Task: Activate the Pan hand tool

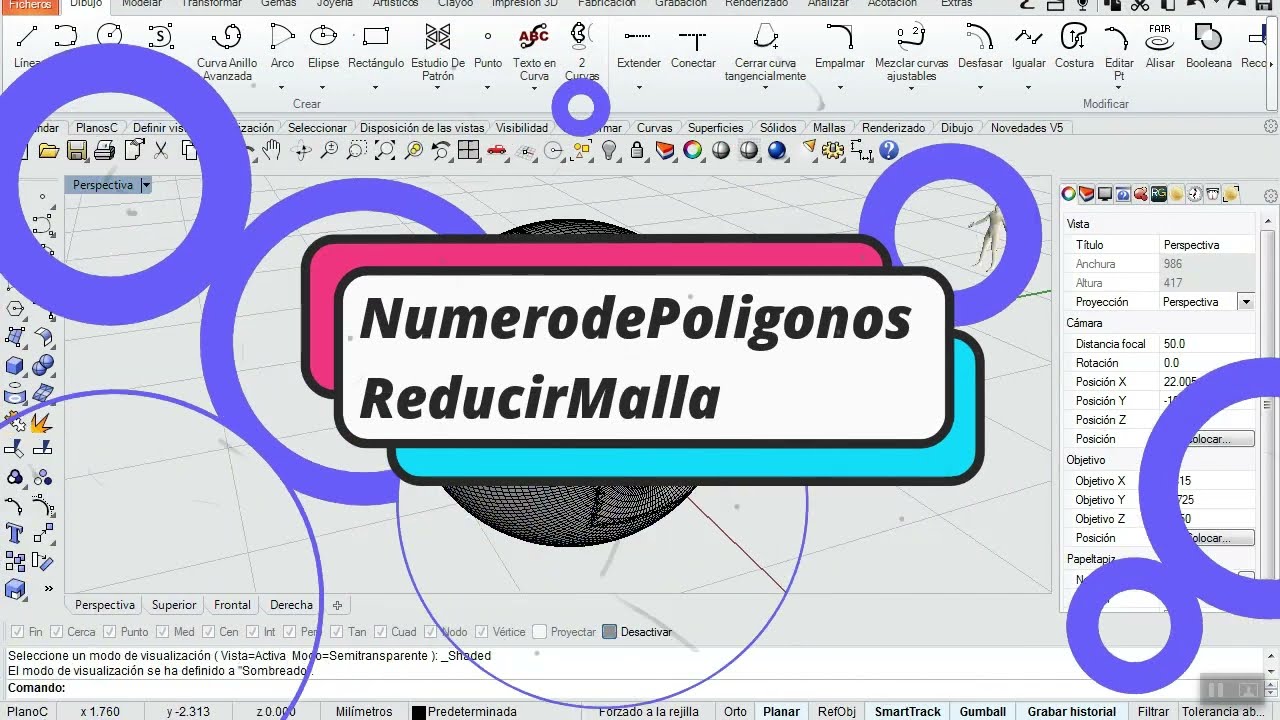Action: [x=271, y=151]
